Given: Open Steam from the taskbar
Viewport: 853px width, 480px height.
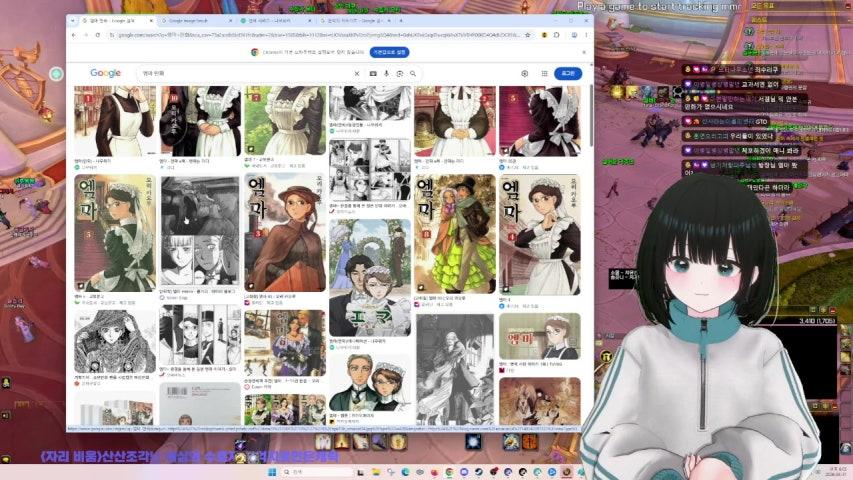Looking at the screenshot, I should click(x=479, y=472).
